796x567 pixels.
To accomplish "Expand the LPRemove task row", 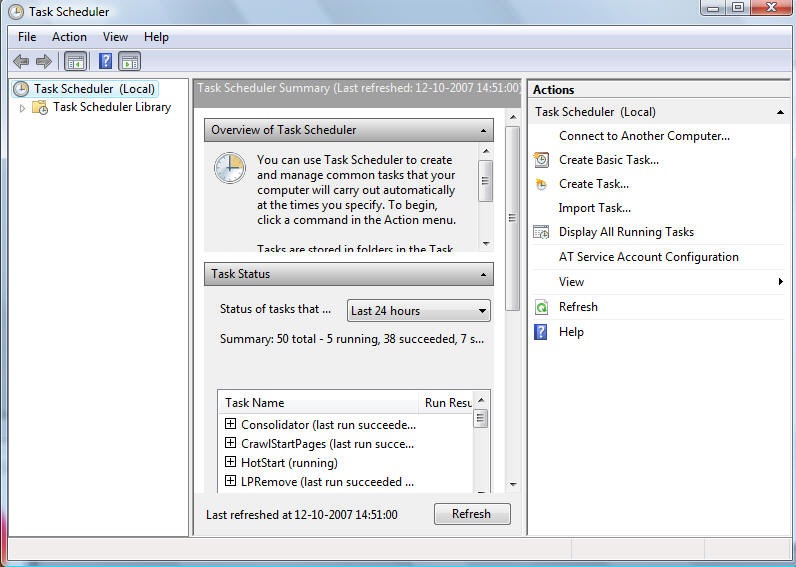I will coord(230,480).
